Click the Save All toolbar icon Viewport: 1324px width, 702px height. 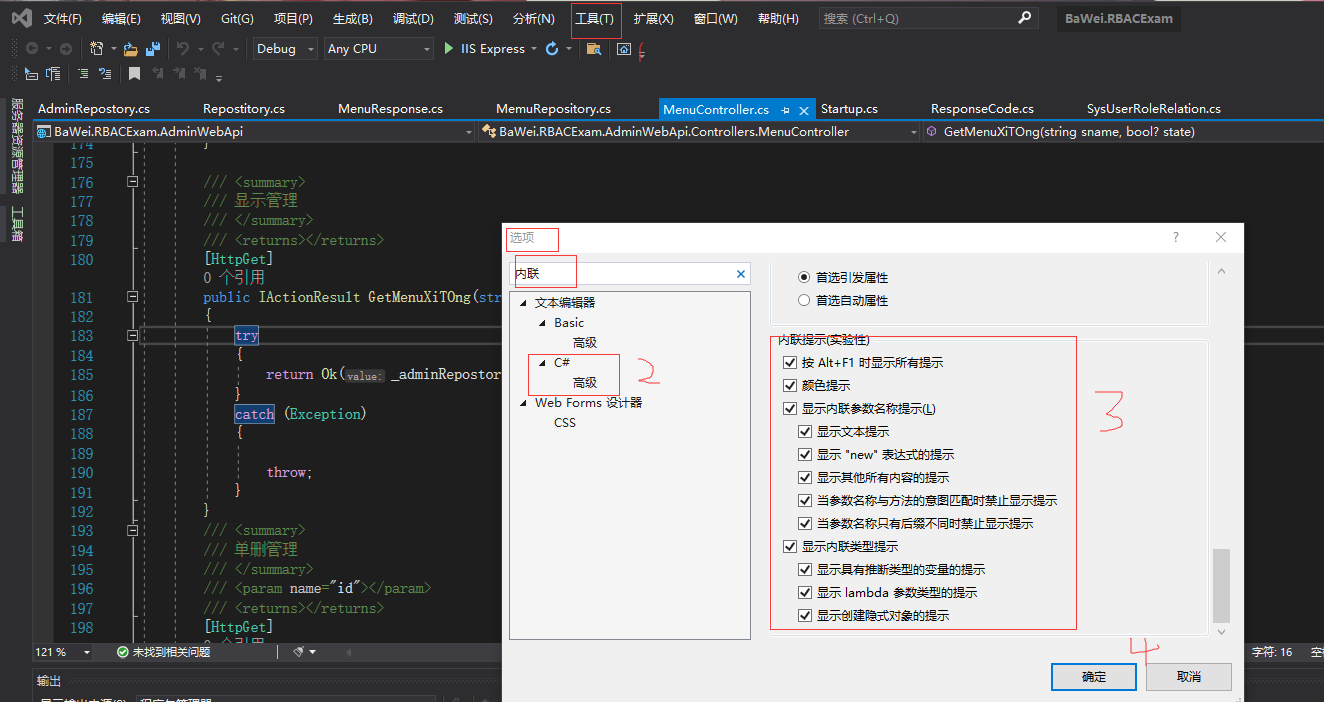click(153, 48)
